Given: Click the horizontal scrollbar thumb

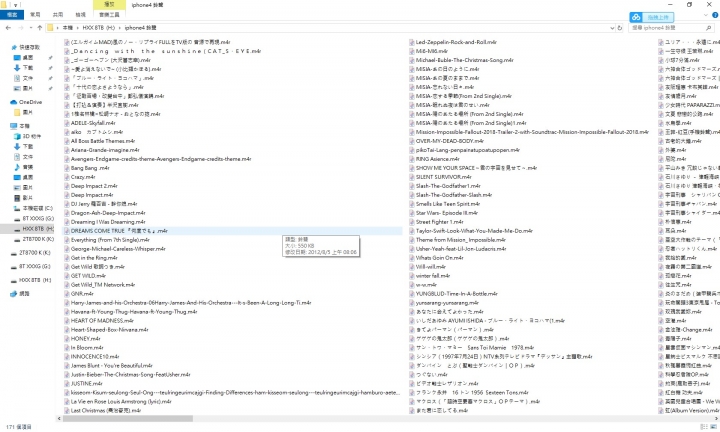Looking at the screenshot, I should point(128,419).
